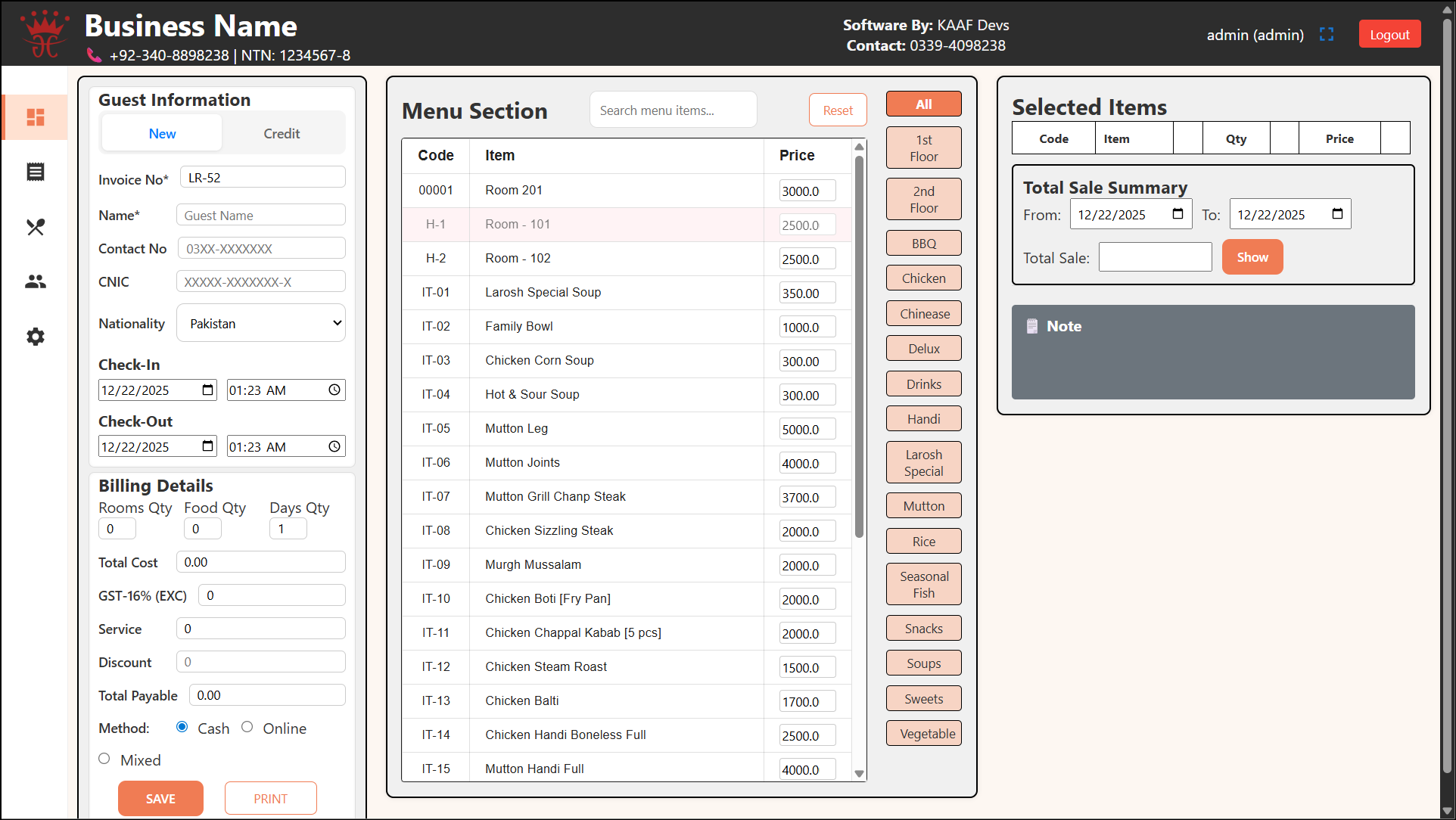Filter menu by BBQ category
The image size is (1456, 820).
[x=924, y=244]
